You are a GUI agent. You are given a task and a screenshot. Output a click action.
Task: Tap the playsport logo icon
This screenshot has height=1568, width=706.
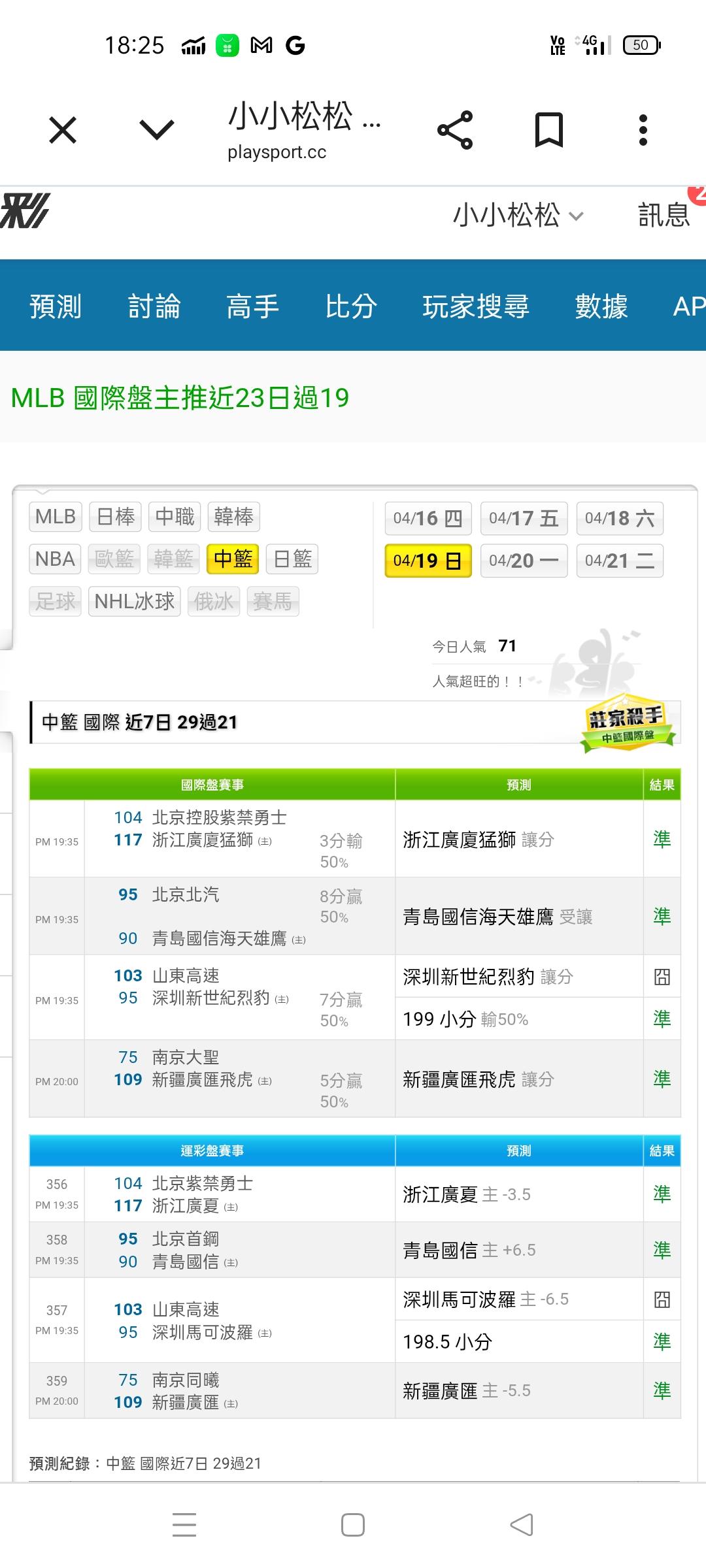coord(25,211)
